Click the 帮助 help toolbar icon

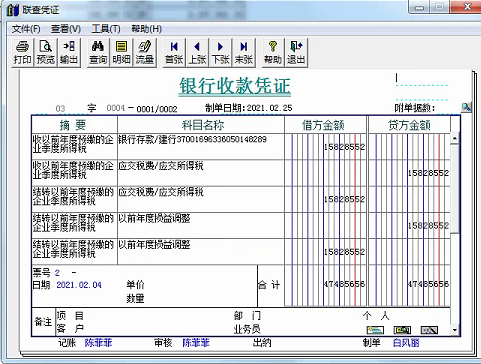point(273,52)
